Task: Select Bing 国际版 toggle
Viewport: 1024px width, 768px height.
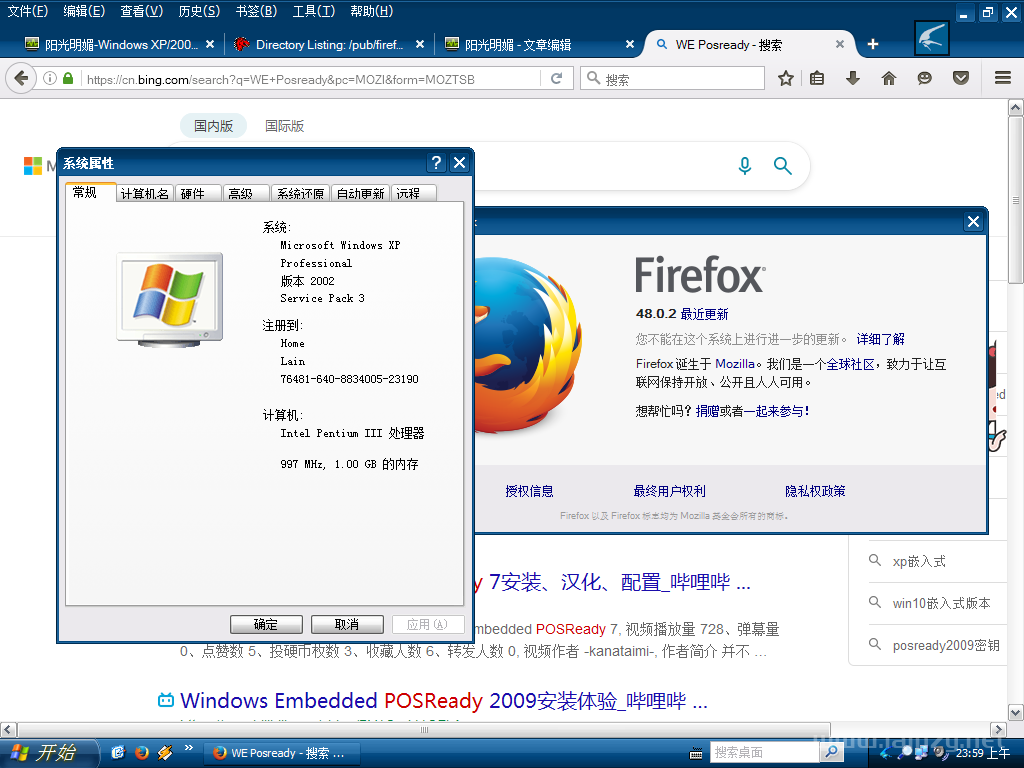Action: 285,126
